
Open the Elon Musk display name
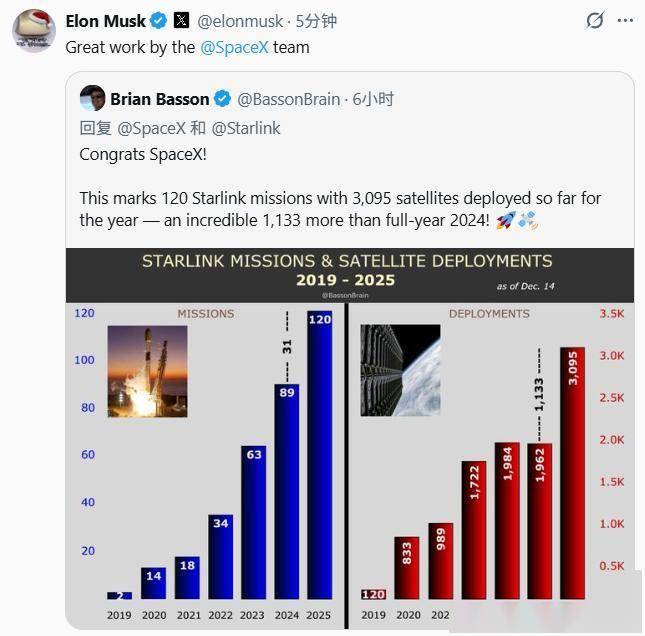coord(105,20)
